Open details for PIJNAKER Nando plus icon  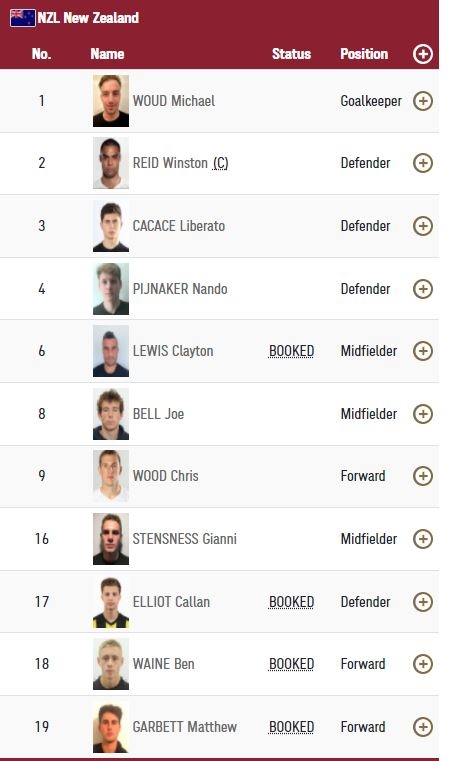(422, 289)
